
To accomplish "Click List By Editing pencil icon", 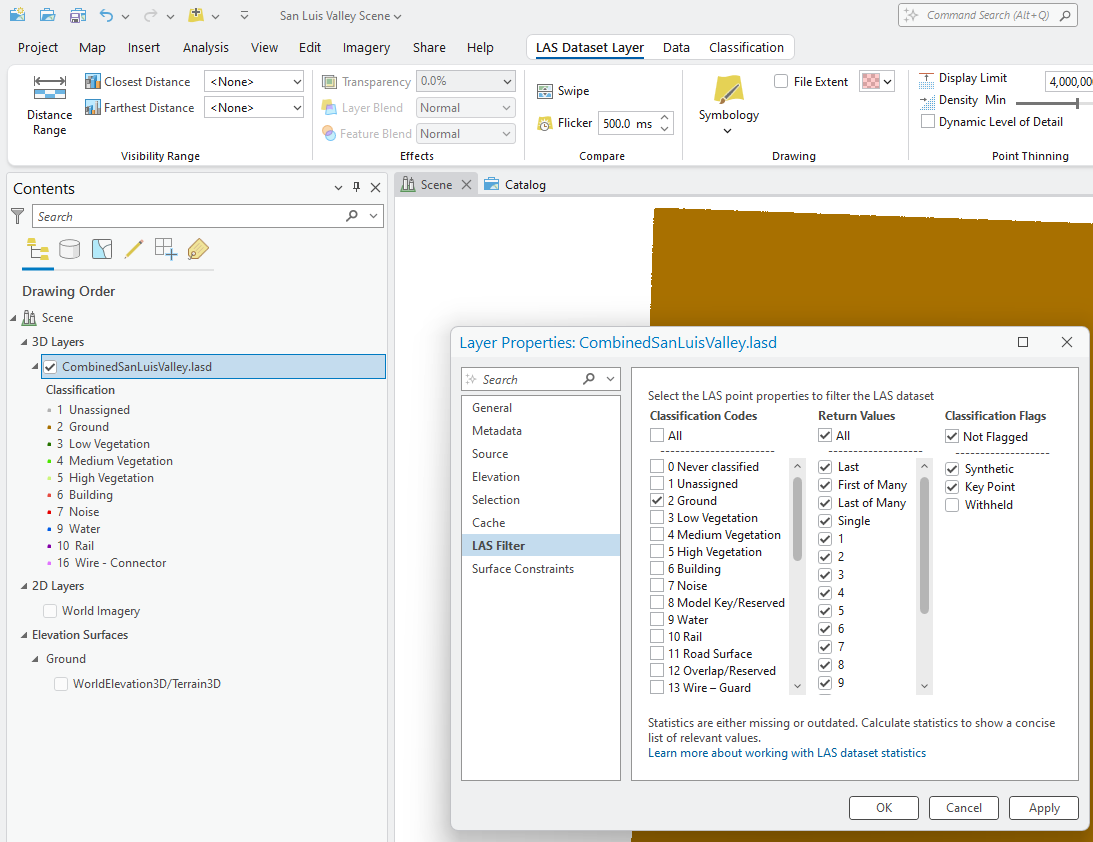I will click(134, 249).
